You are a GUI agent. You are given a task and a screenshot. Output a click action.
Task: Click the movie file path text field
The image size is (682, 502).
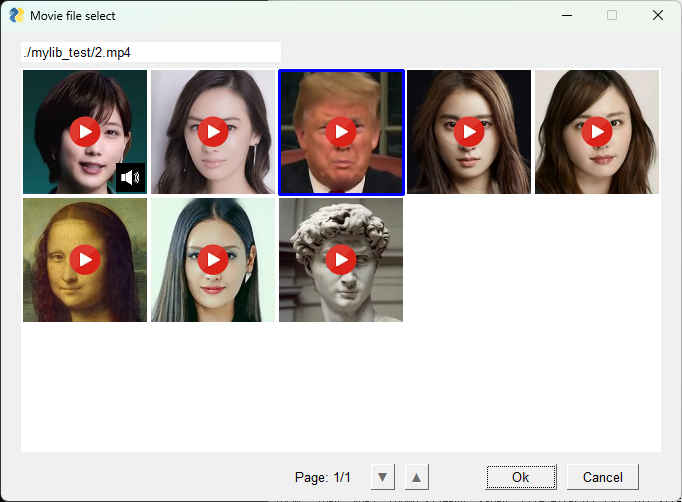150,52
